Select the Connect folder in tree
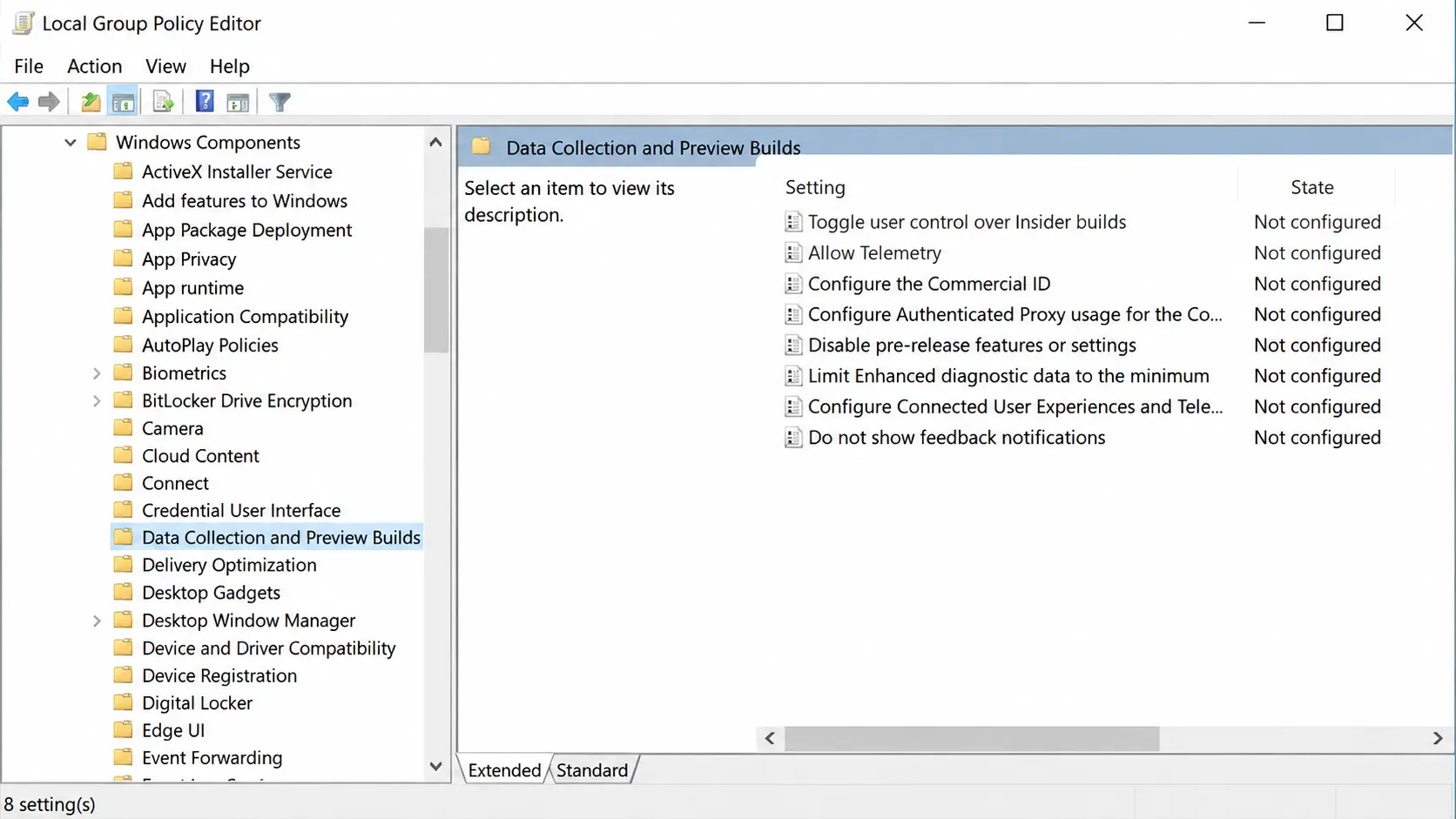Image resolution: width=1456 pixels, height=819 pixels. point(175,483)
